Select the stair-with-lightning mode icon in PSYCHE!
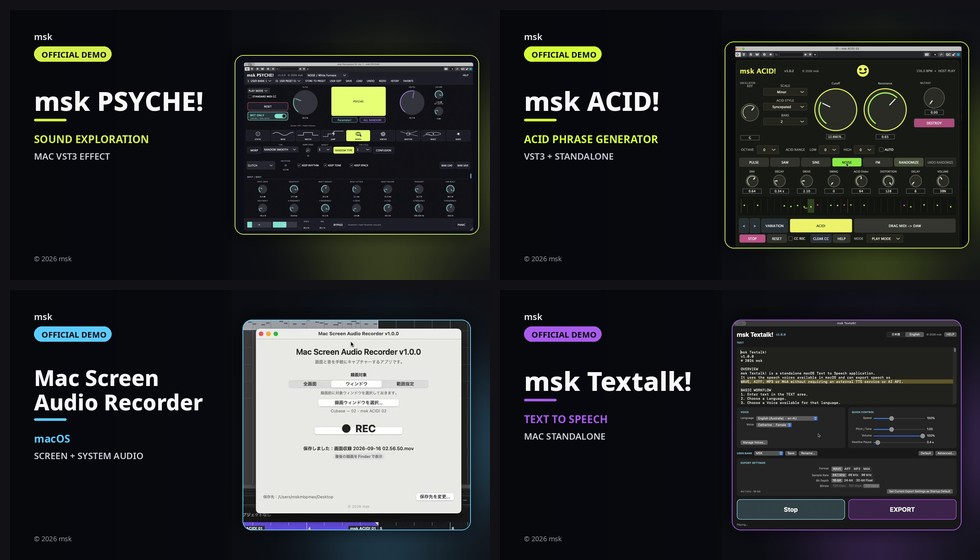980x560 pixels. click(333, 135)
